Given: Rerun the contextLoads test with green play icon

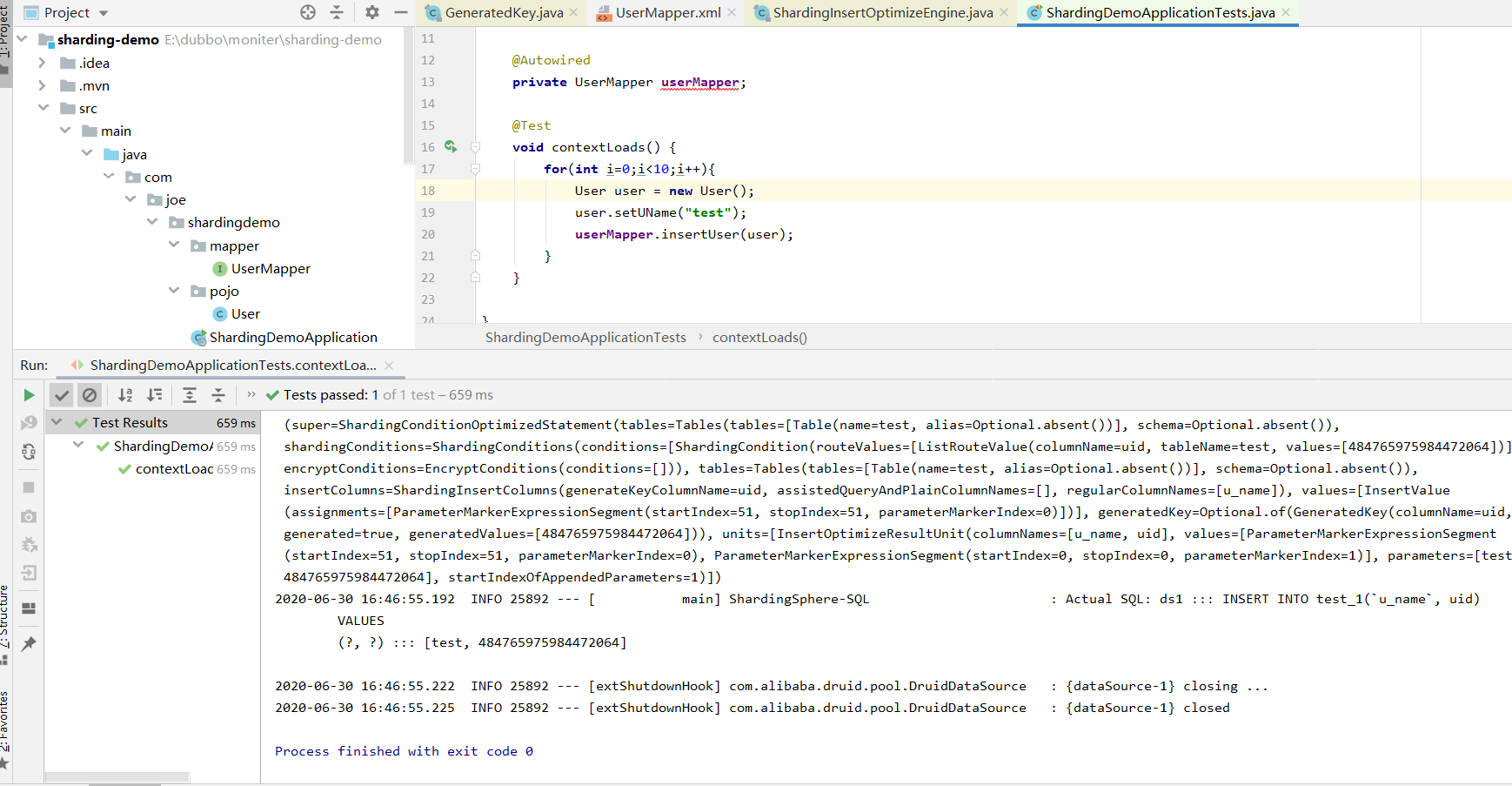Looking at the screenshot, I should pyautogui.click(x=29, y=394).
